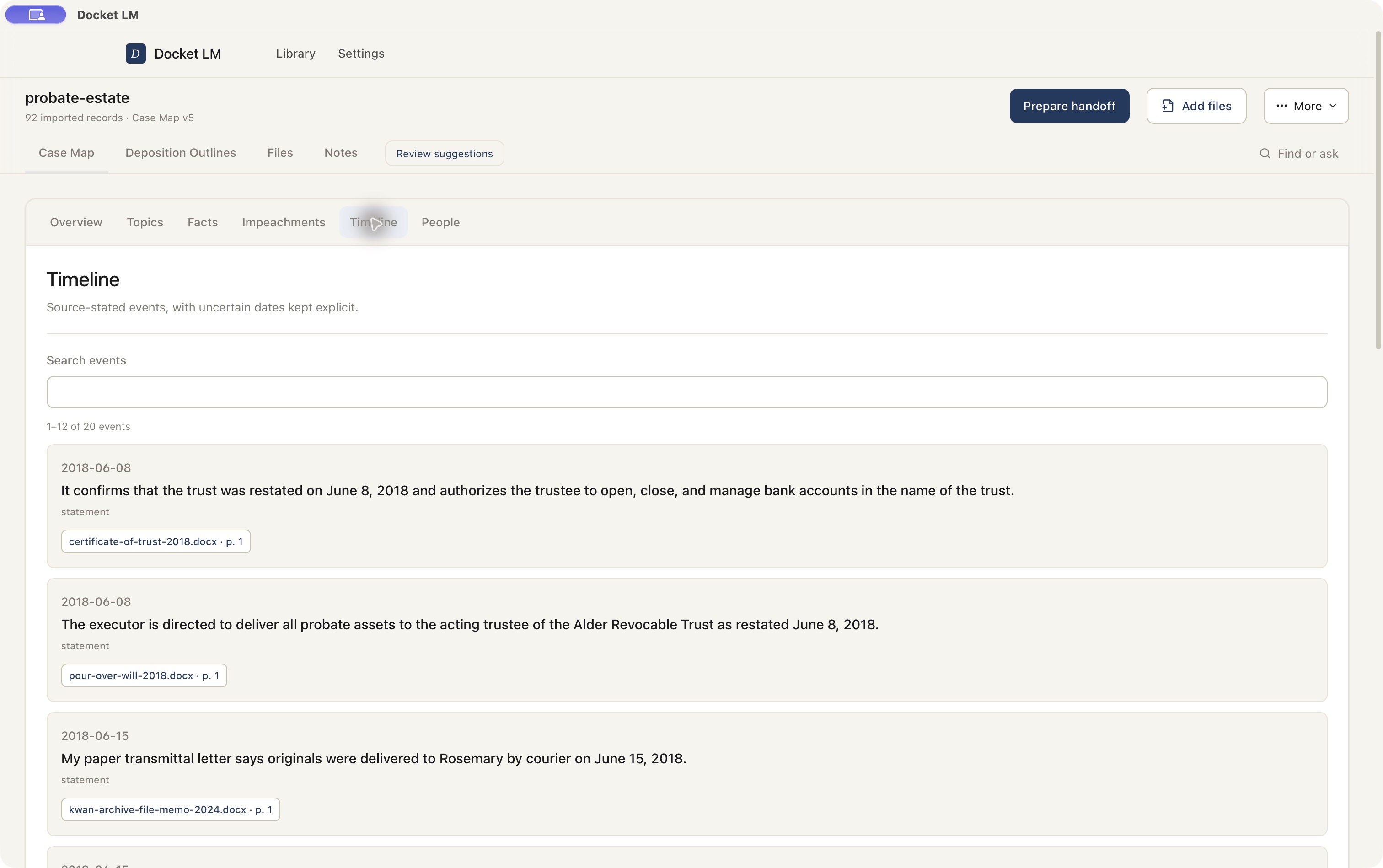Select the Topics sub-tab
The height and width of the screenshot is (868, 1383).
pyautogui.click(x=145, y=222)
